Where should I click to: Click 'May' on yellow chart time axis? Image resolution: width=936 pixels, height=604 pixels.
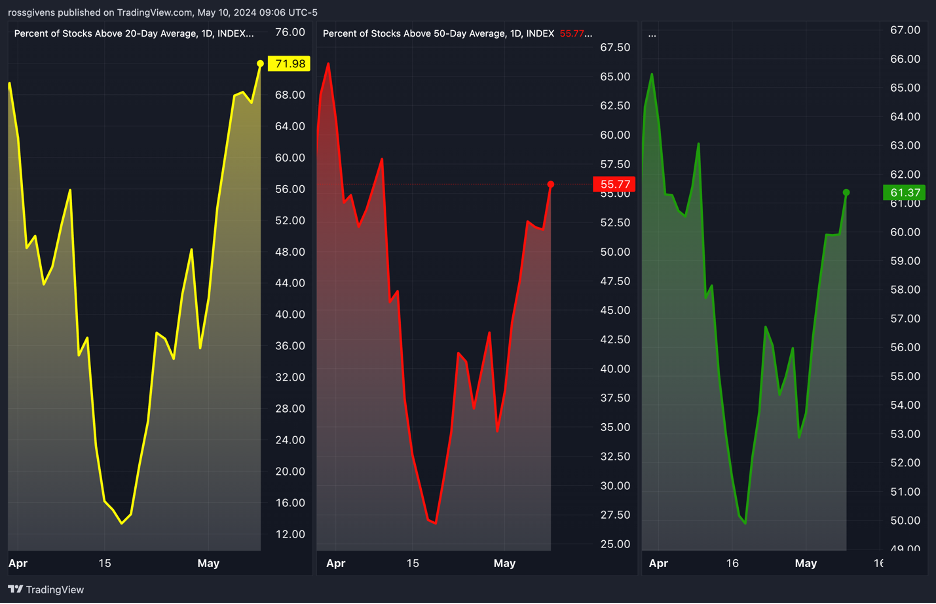click(x=208, y=563)
